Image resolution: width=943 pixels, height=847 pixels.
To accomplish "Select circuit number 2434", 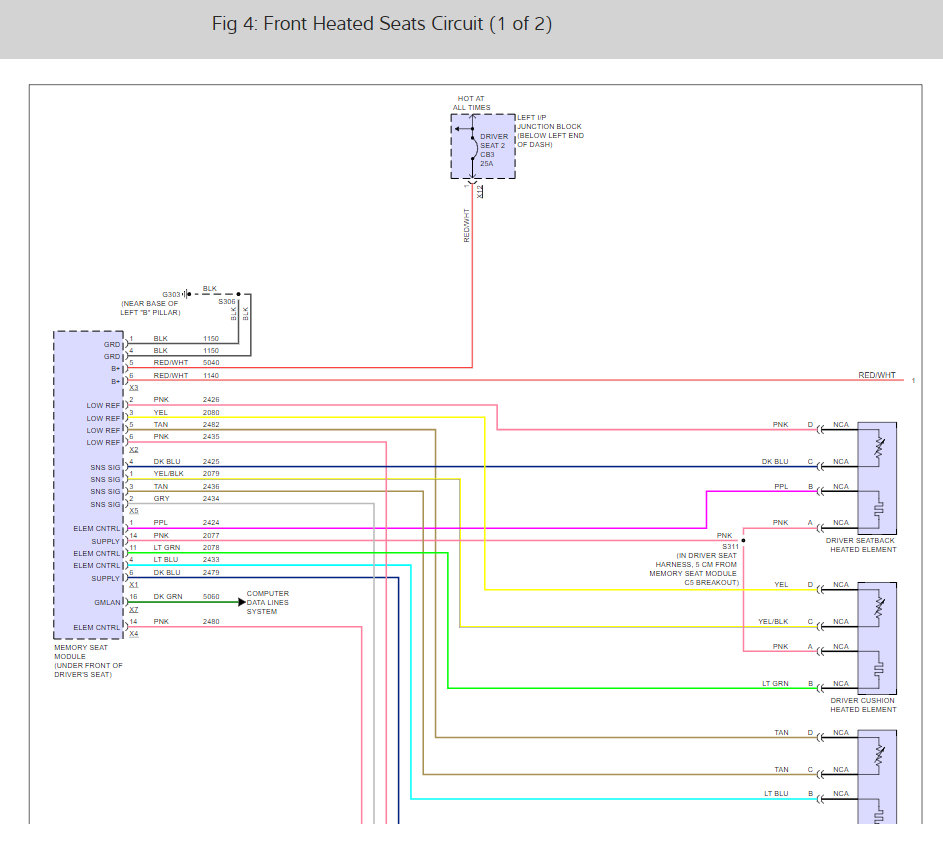I will coord(211,499).
